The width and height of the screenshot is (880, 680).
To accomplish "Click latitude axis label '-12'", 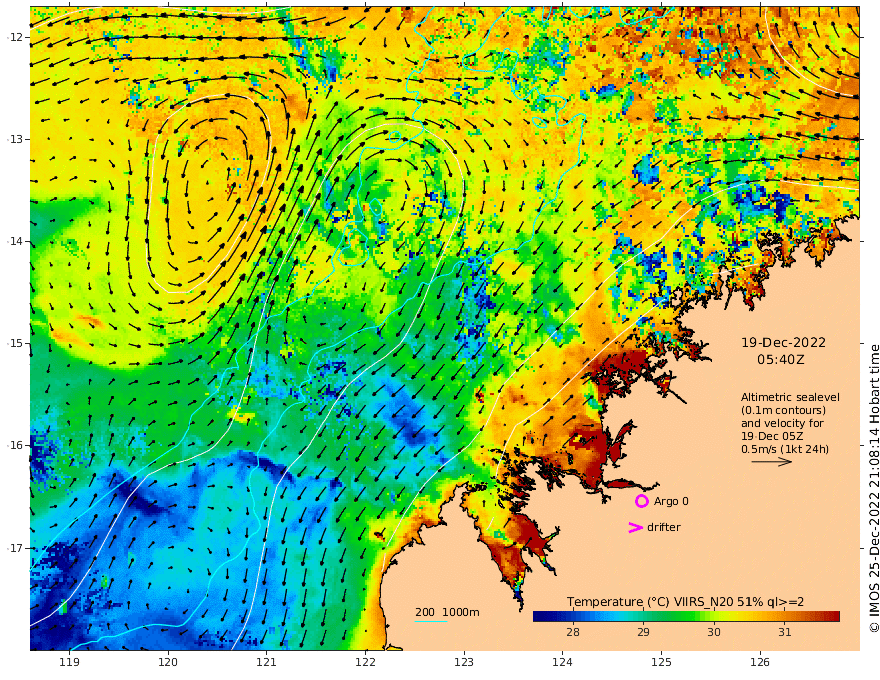I will [x=15, y=37].
